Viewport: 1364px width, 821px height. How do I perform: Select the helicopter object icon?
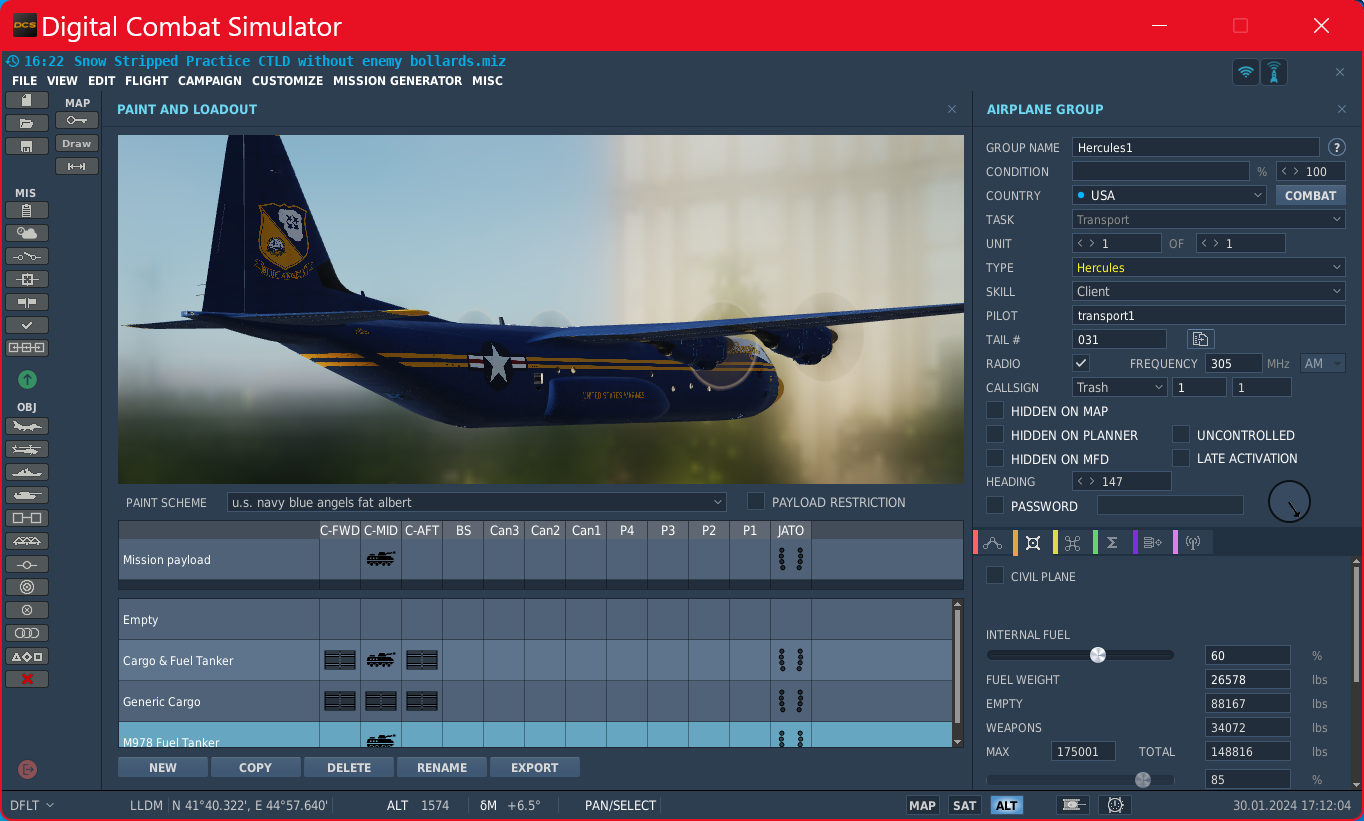tap(27, 449)
